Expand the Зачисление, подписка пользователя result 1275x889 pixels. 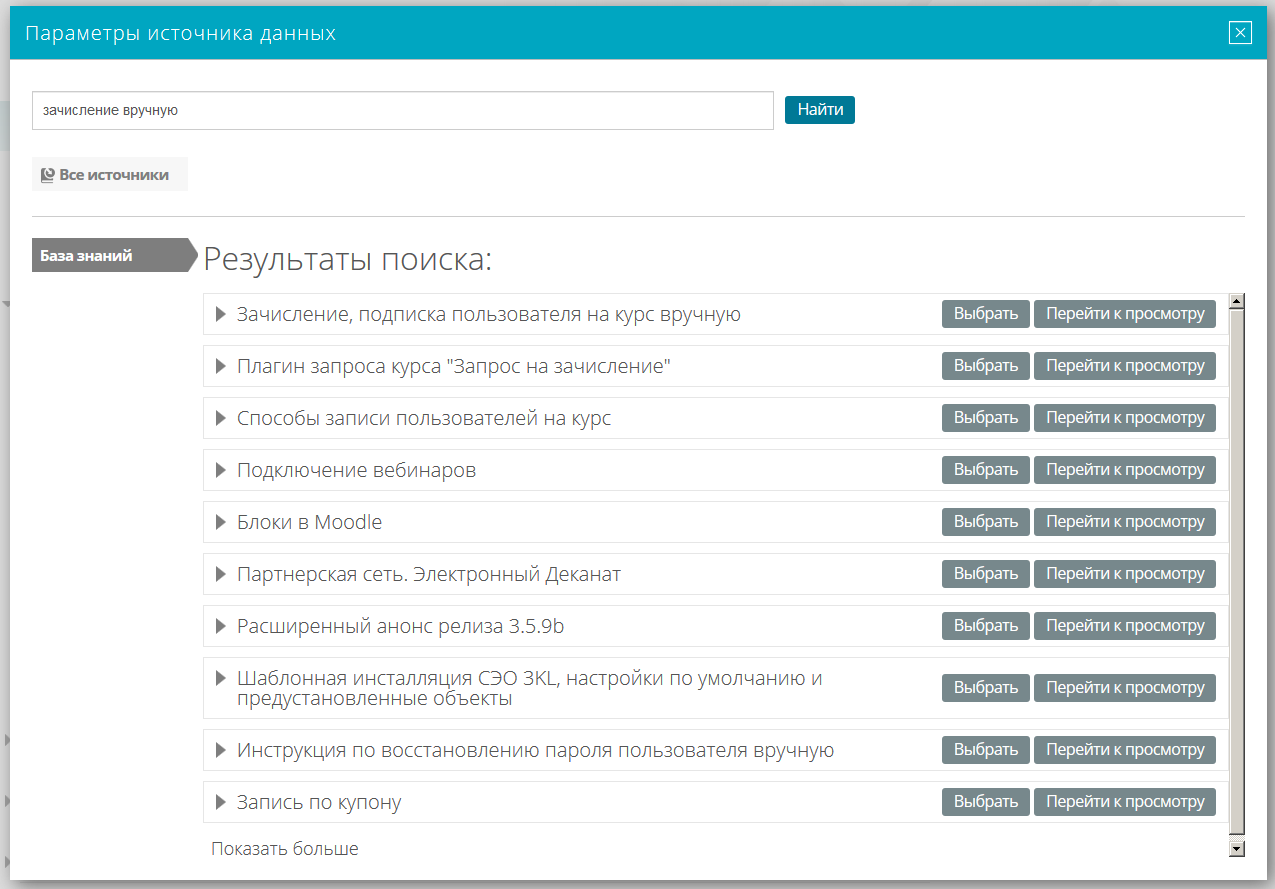pyautogui.click(x=221, y=314)
